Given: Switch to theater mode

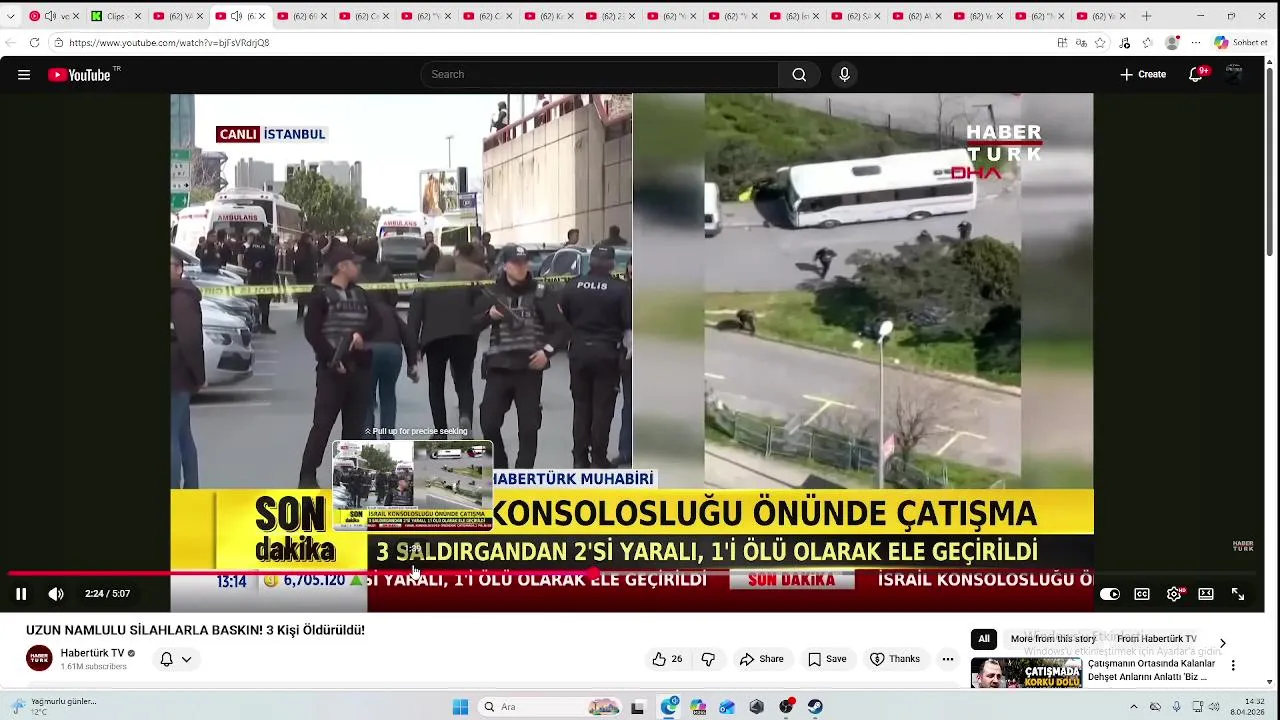Looking at the screenshot, I should click(1206, 594).
